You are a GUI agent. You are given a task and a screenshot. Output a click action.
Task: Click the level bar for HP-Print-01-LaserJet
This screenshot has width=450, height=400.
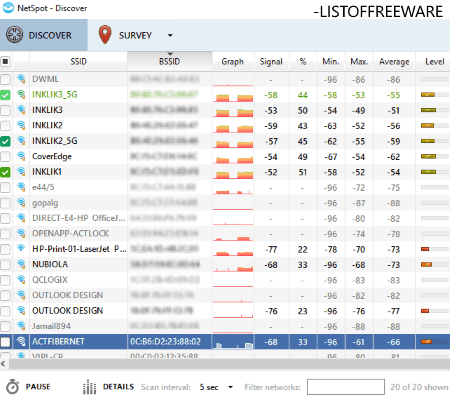click(x=434, y=249)
